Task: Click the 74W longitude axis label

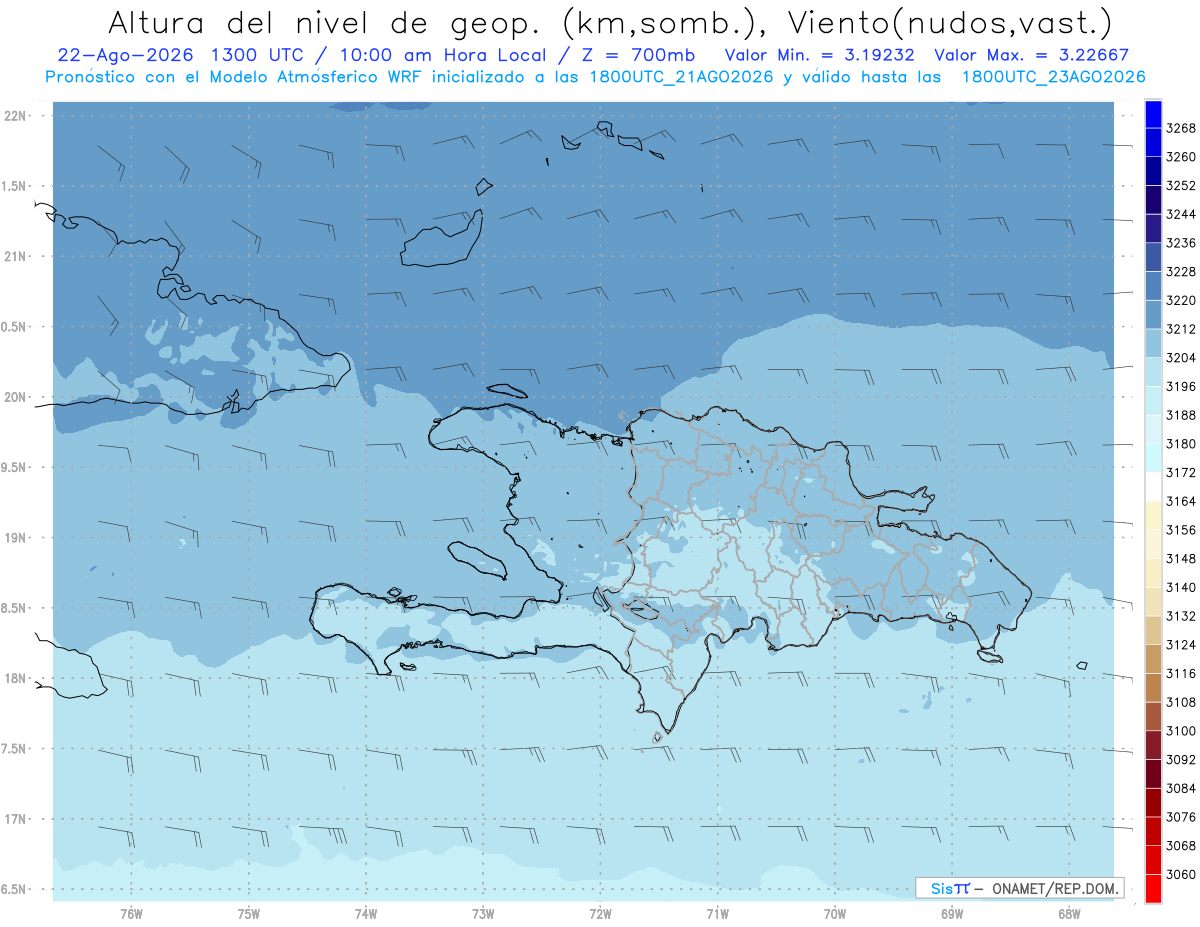Action: (366, 912)
